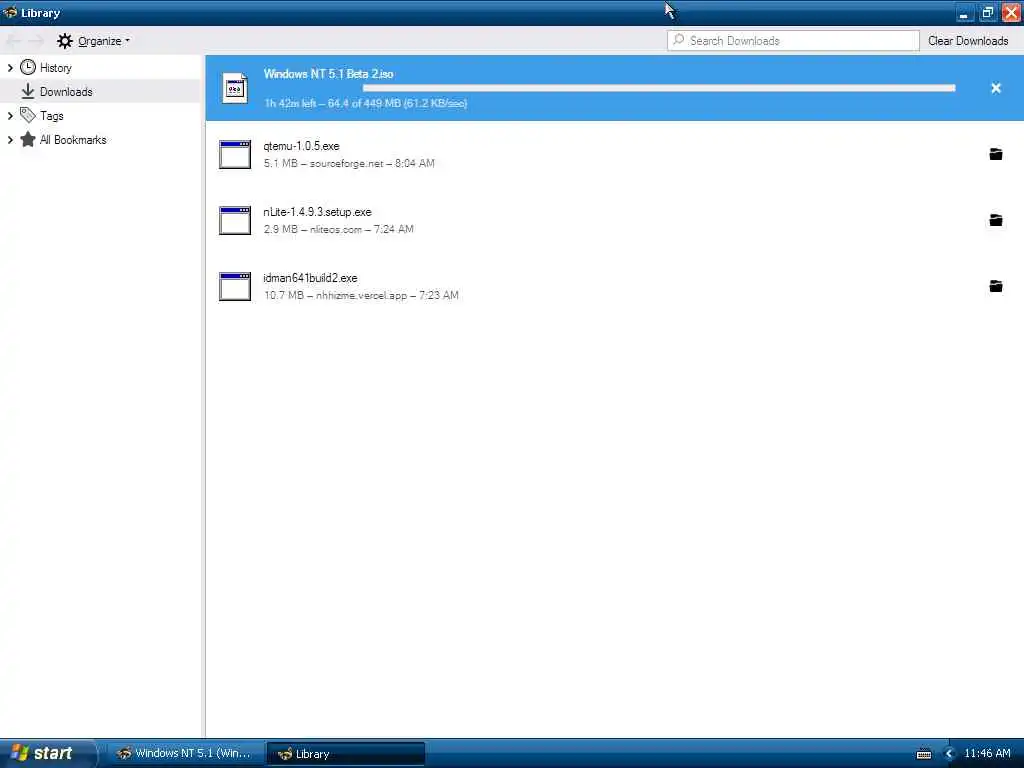Select Tags in the sidebar
Screen dimensions: 1024x768
(52, 116)
